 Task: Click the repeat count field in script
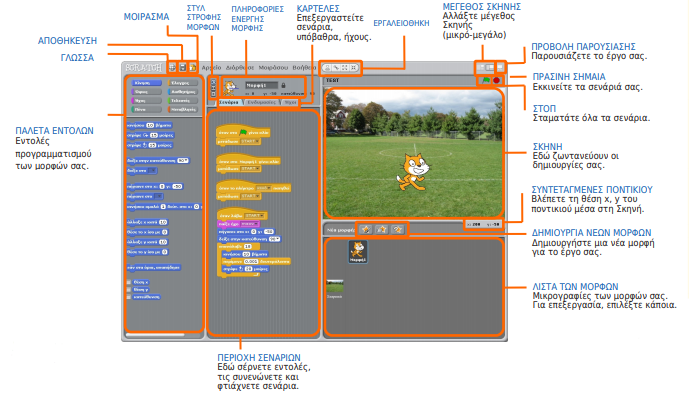coord(248,247)
